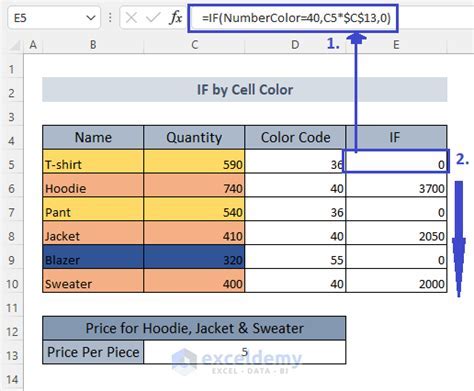
Task: Click the 'IF by Cell Color' title cell
Action: coord(245,90)
